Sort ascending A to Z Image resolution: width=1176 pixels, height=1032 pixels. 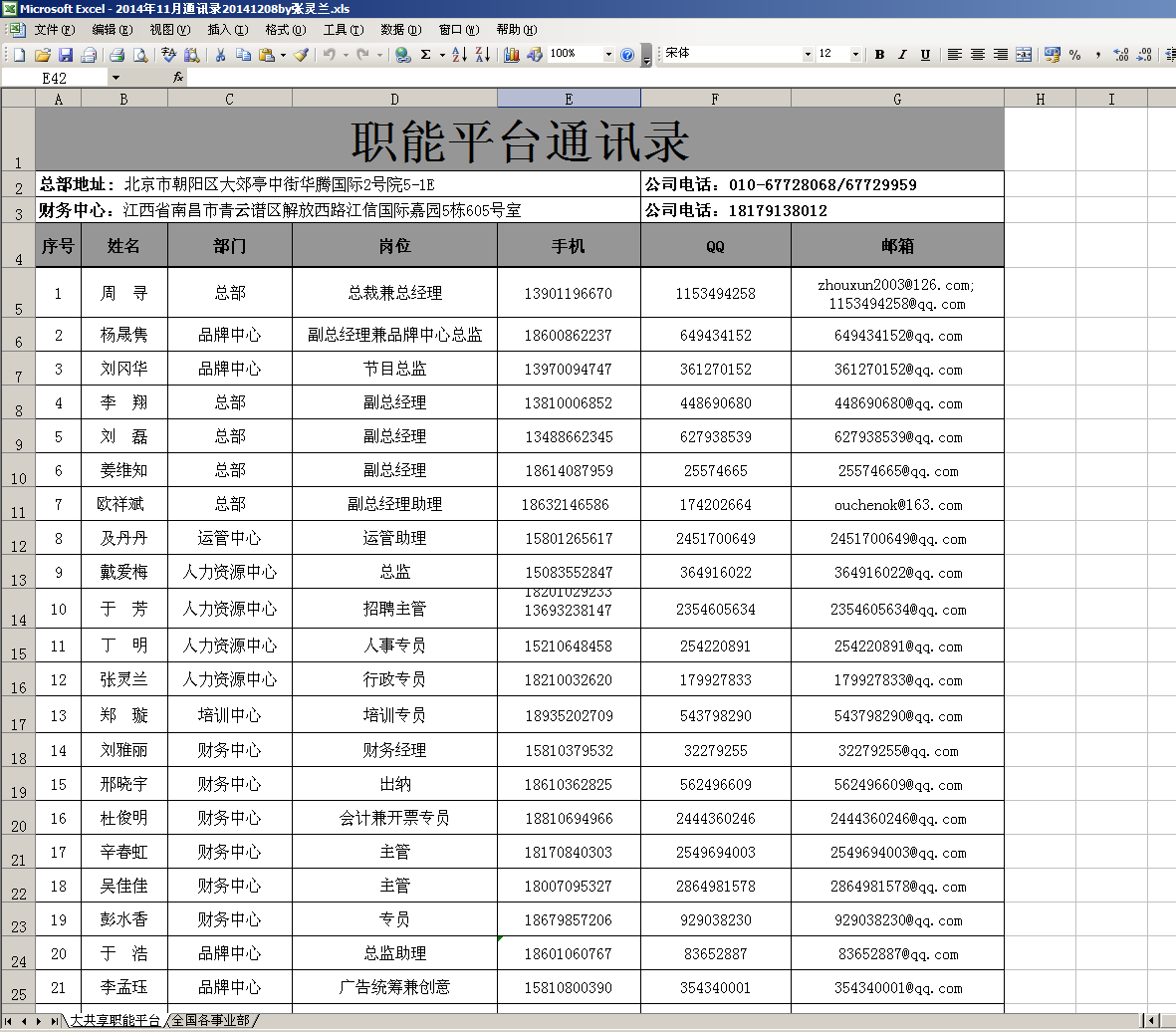460,54
